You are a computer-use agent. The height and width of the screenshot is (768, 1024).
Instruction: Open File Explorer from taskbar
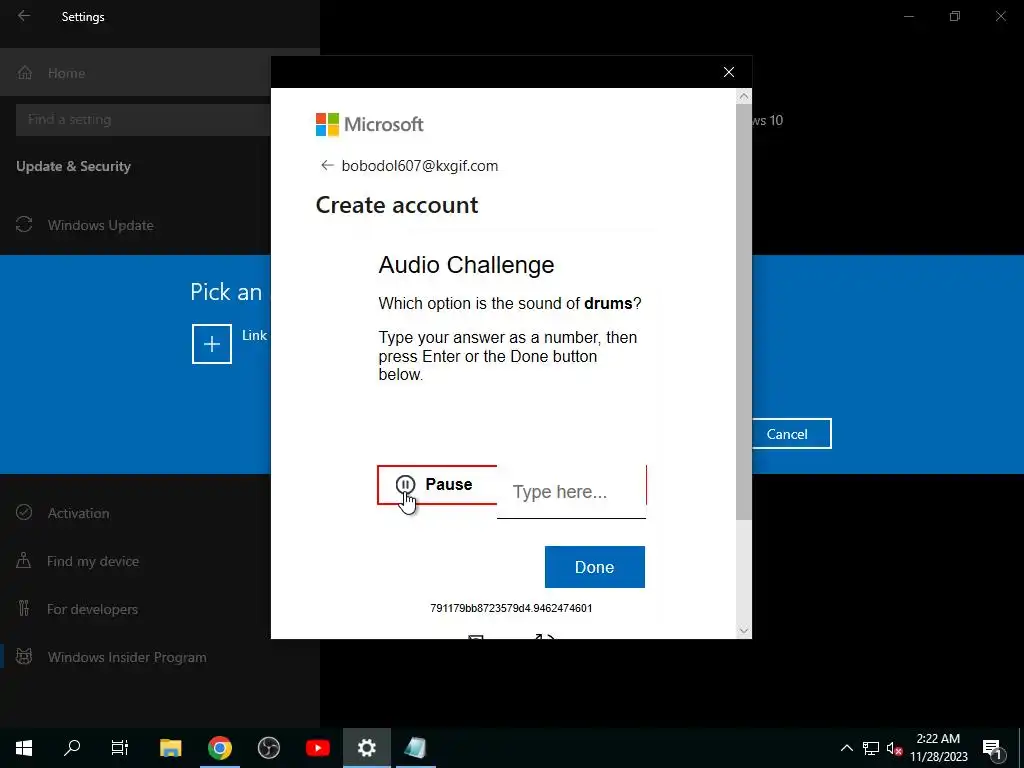(170, 748)
